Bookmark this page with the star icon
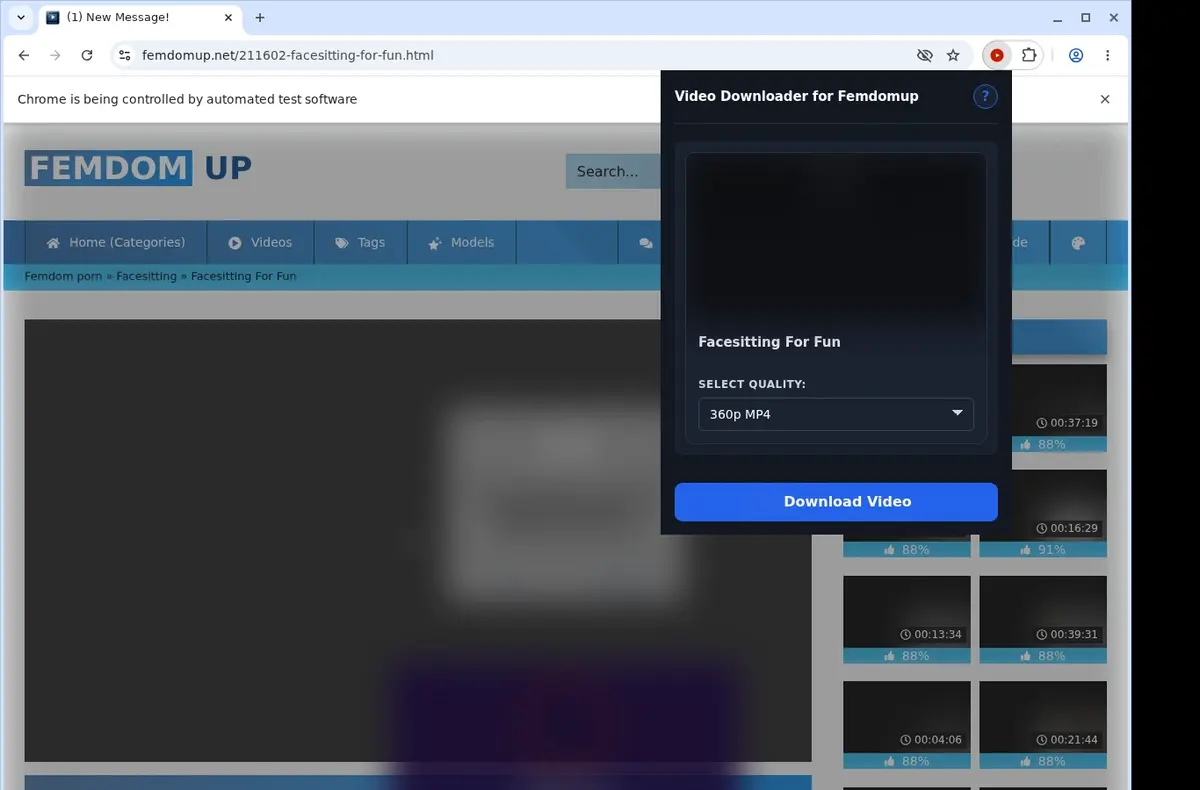The width and height of the screenshot is (1200, 790). (x=953, y=56)
